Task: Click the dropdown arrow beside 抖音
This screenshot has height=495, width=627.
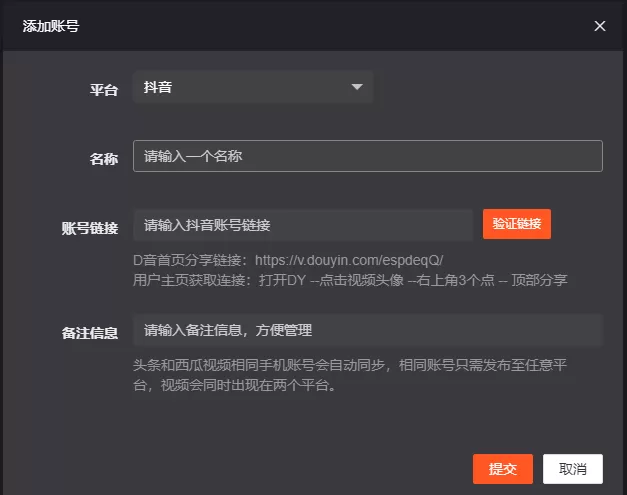Action: (357, 87)
